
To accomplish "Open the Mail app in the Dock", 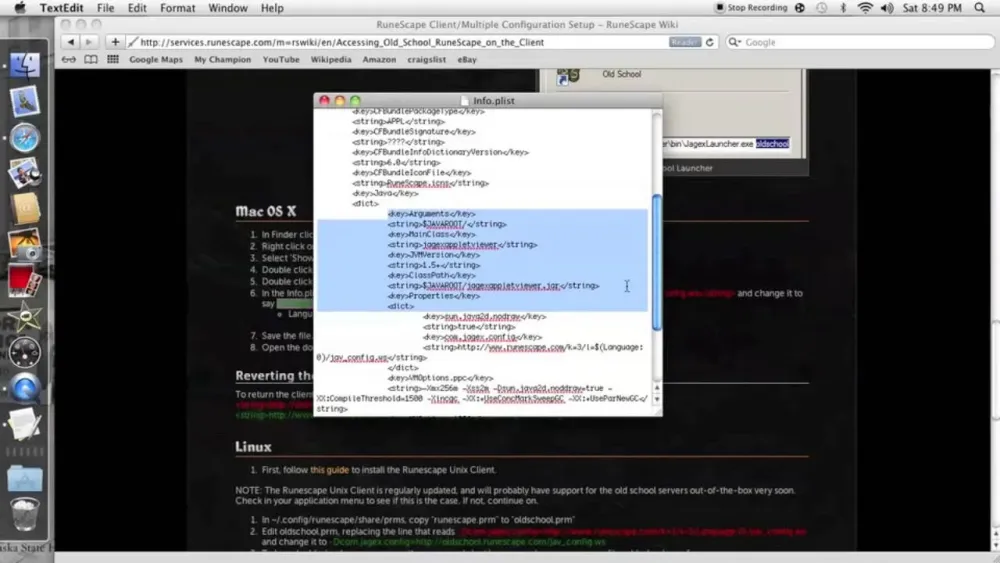I will [24, 101].
